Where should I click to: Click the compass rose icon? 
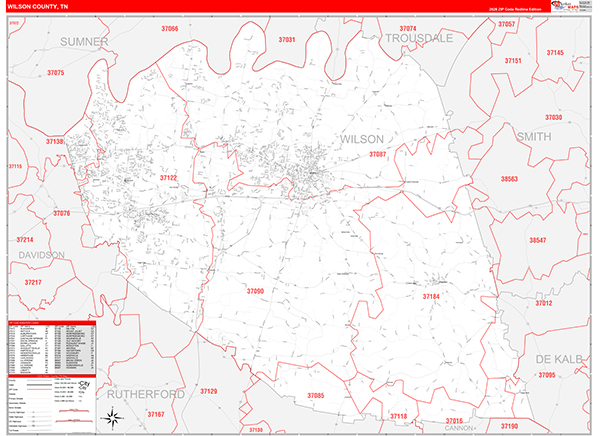click(111, 418)
